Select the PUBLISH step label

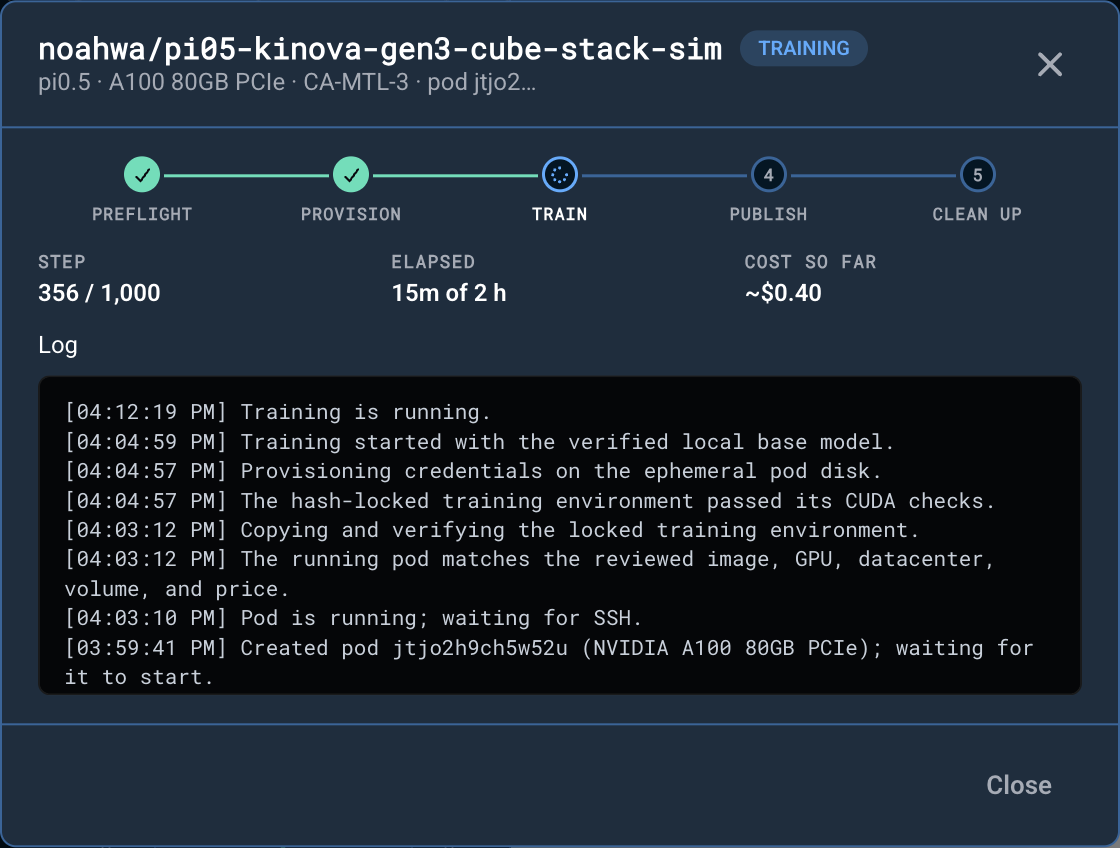click(x=769, y=214)
